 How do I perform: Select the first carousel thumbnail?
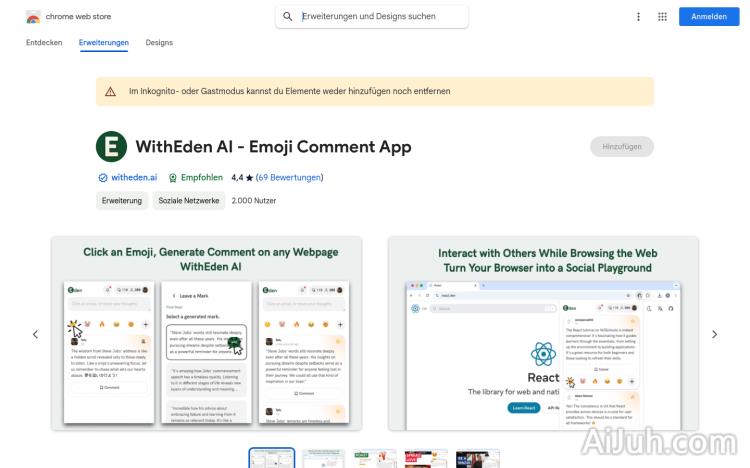click(272, 458)
